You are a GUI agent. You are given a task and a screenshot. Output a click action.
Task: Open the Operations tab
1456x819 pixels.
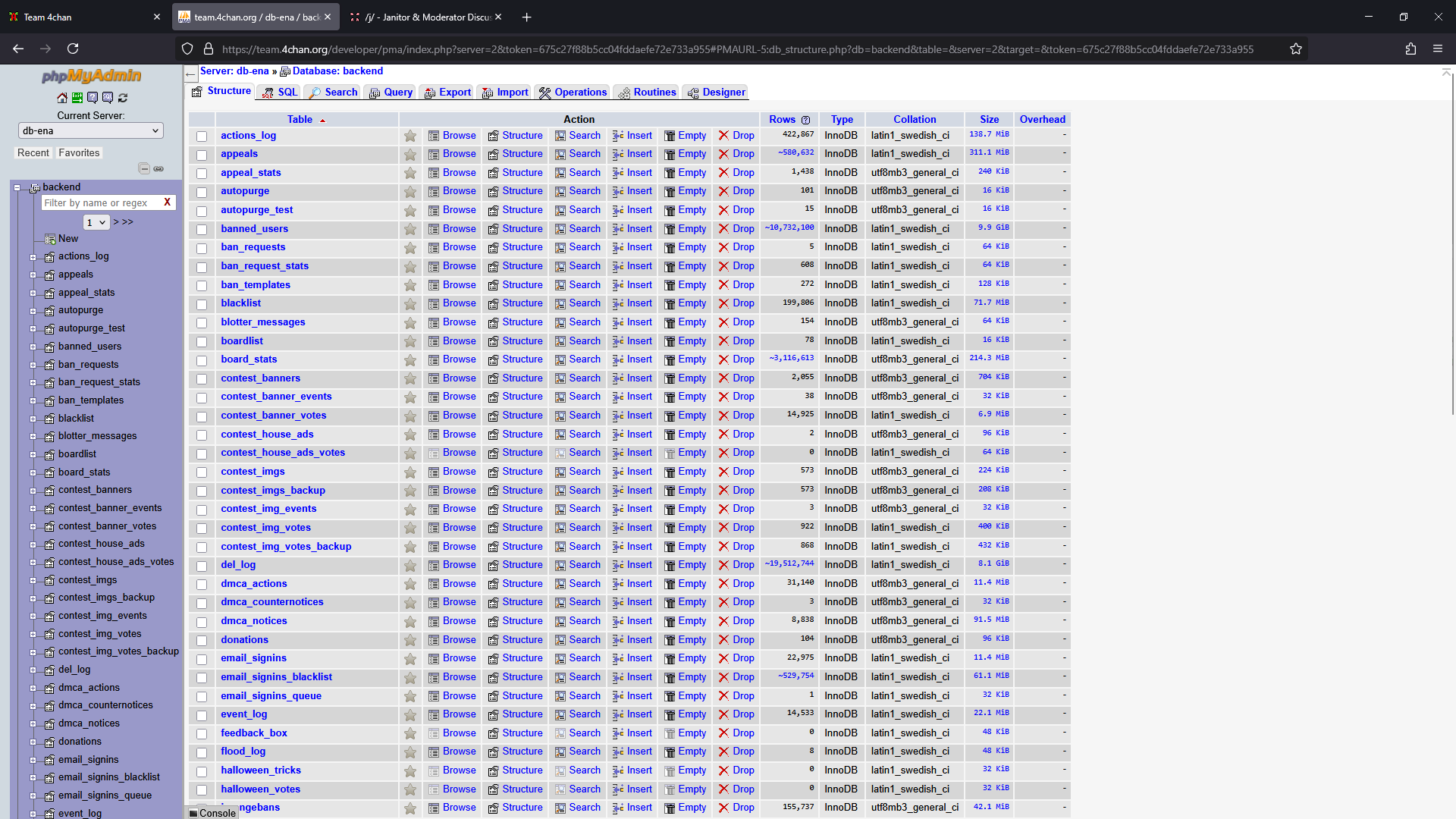coord(573,93)
